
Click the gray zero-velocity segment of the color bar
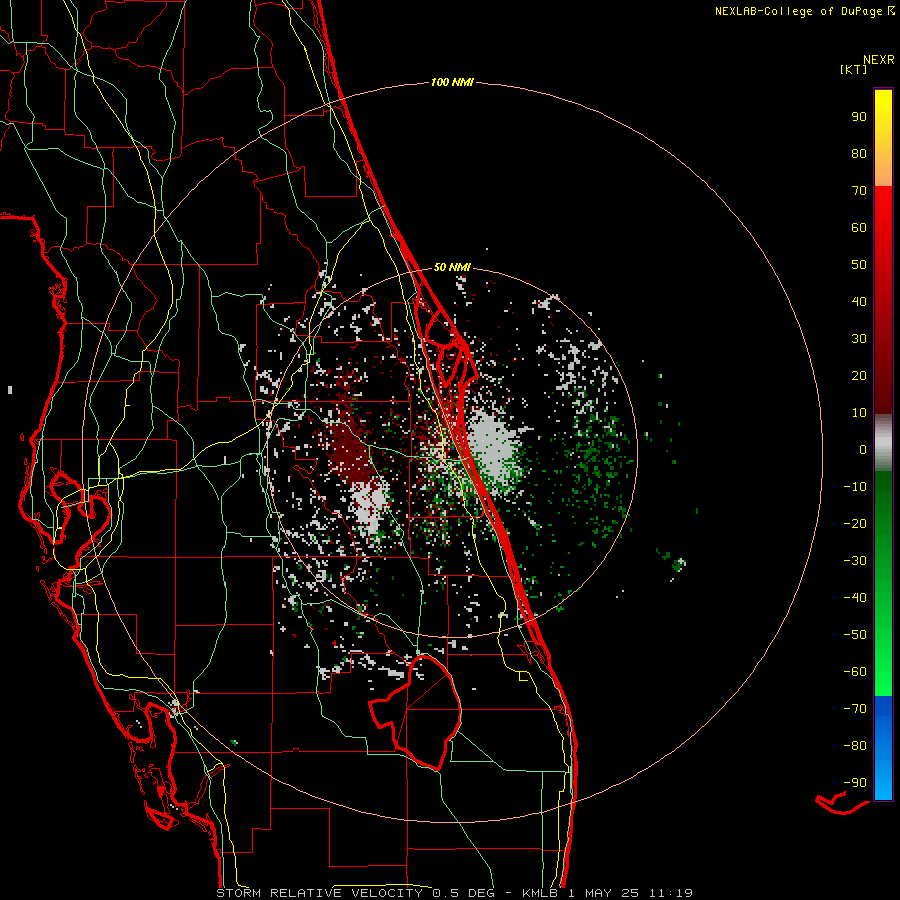click(x=883, y=443)
